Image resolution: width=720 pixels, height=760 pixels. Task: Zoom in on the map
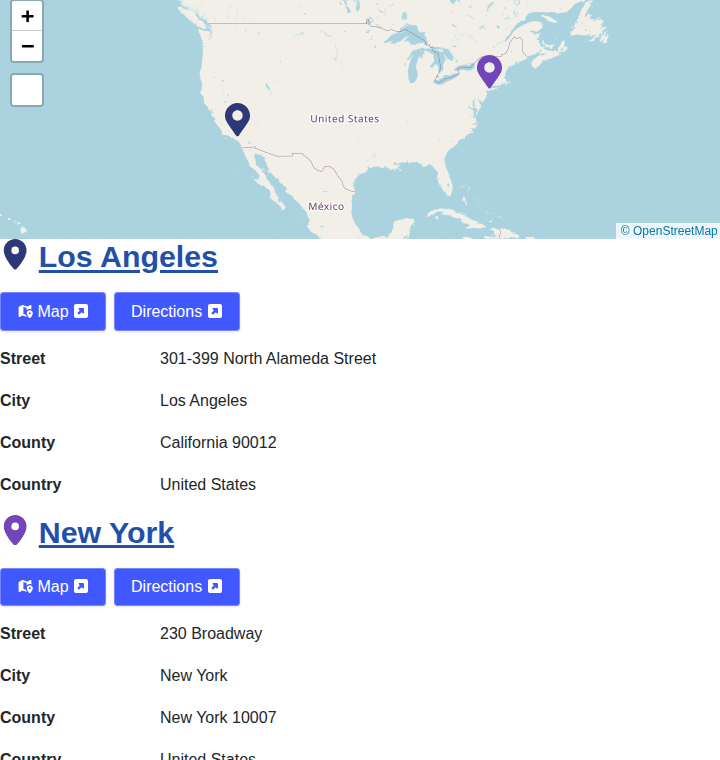click(x=27, y=16)
